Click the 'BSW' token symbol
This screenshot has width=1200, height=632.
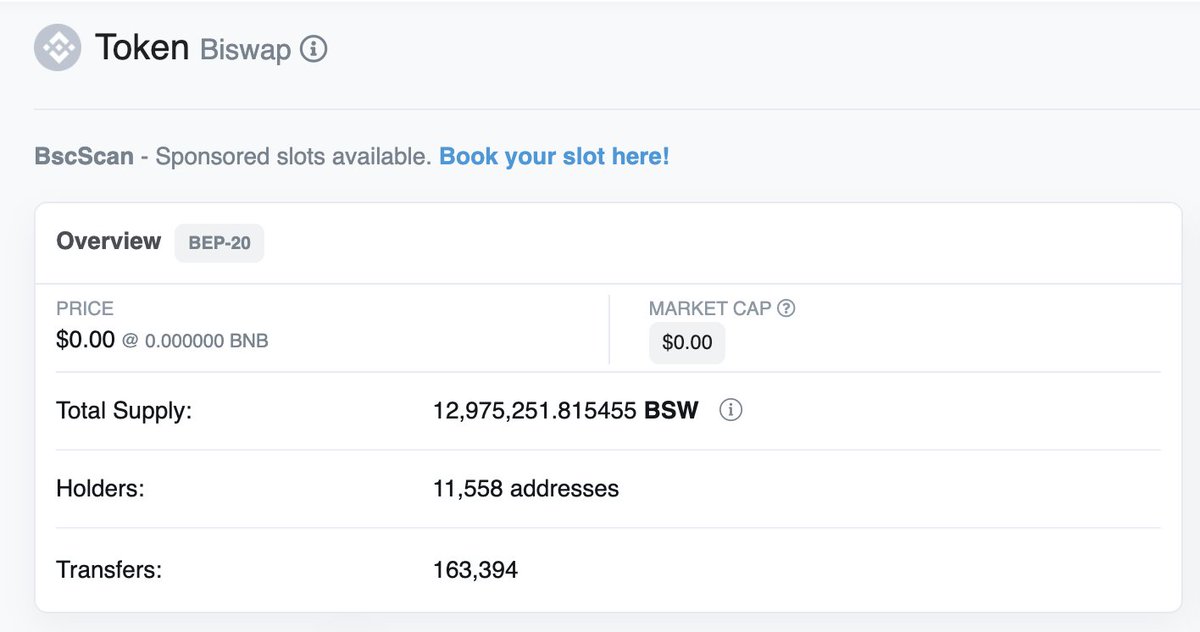[x=671, y=411]
